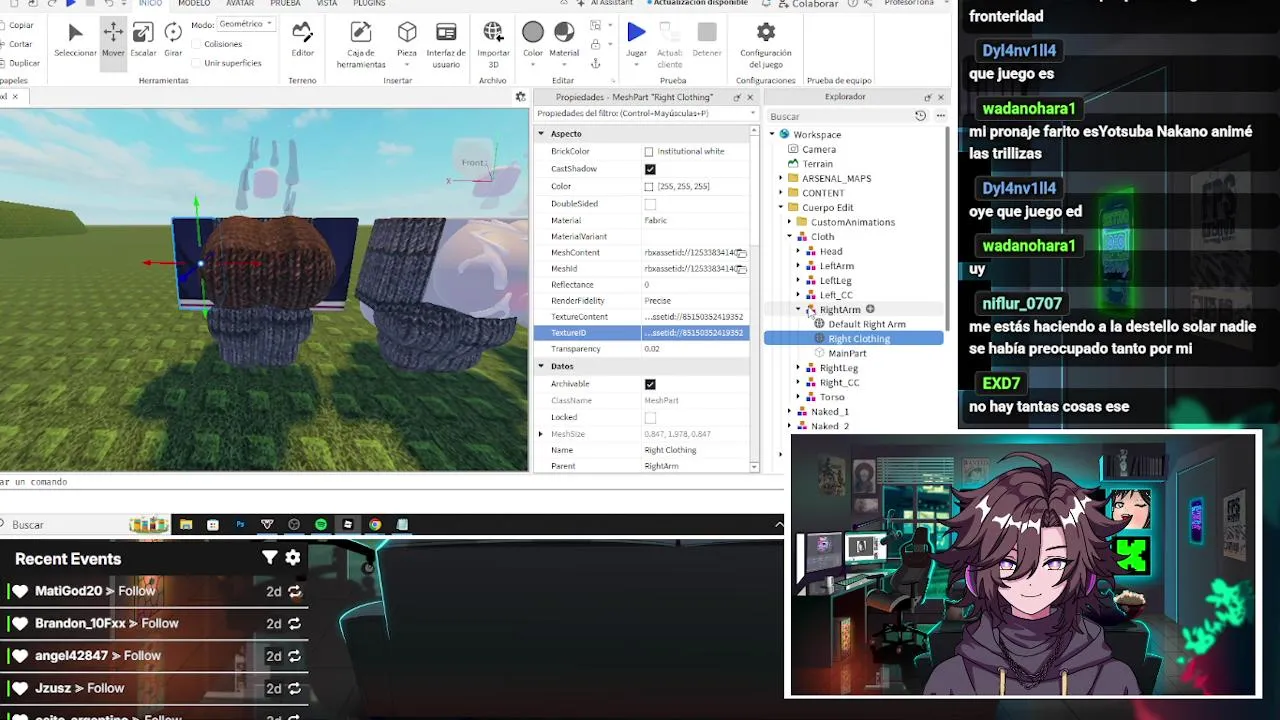The height and width of the screenshot is (720, 1280).
Task: Click the Explorer history filter icon
Action: coord(921,116)
